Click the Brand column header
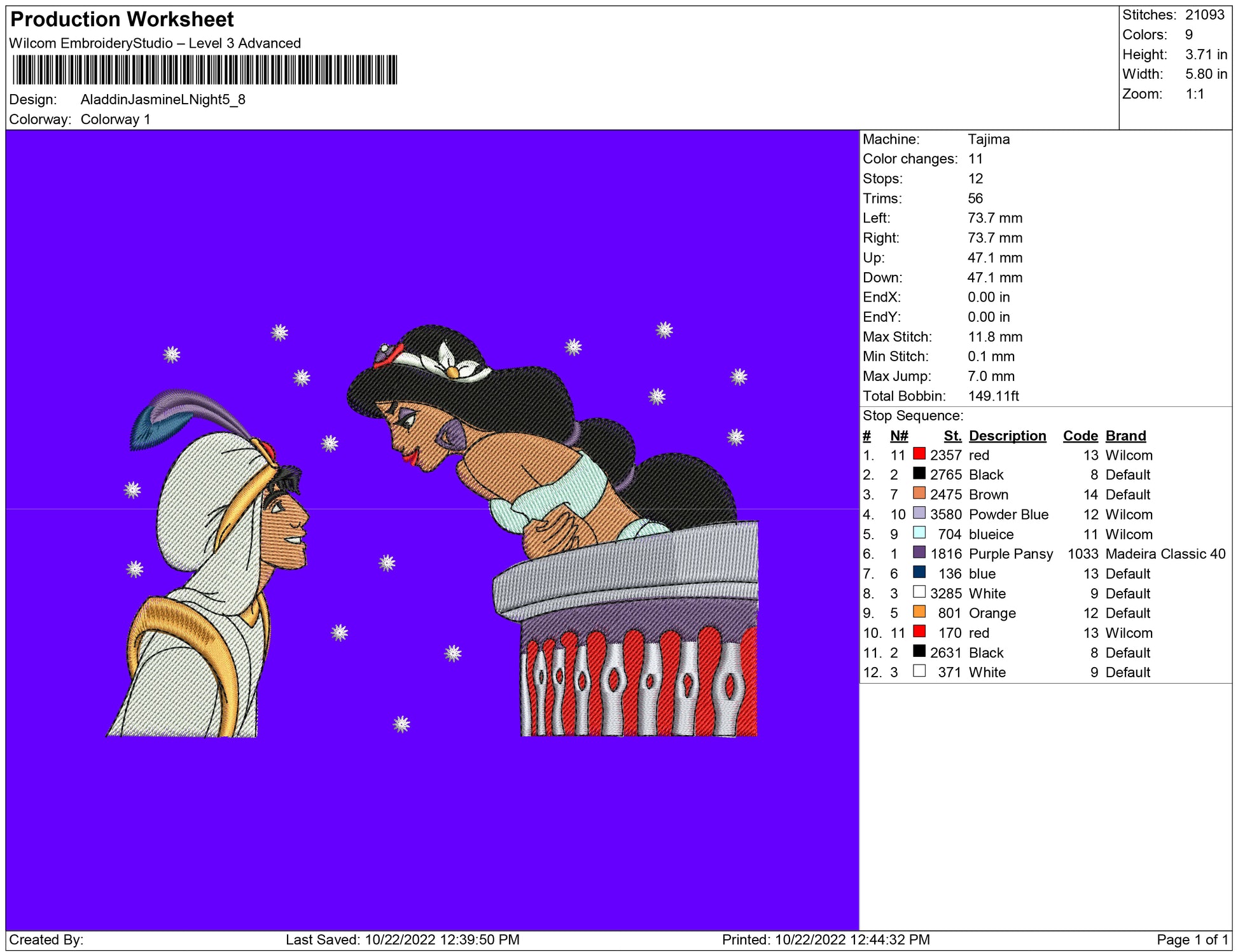The width and height of the screenshot is (1238, 952). (x=1125, y=436)
